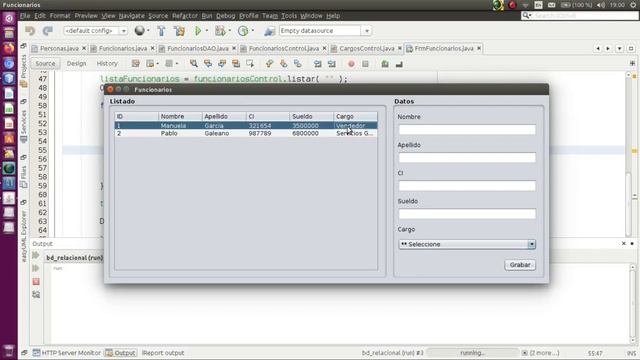
Task: Click the running progress bar in status bar
Action: pyautogui.click(x=473, y=353)
